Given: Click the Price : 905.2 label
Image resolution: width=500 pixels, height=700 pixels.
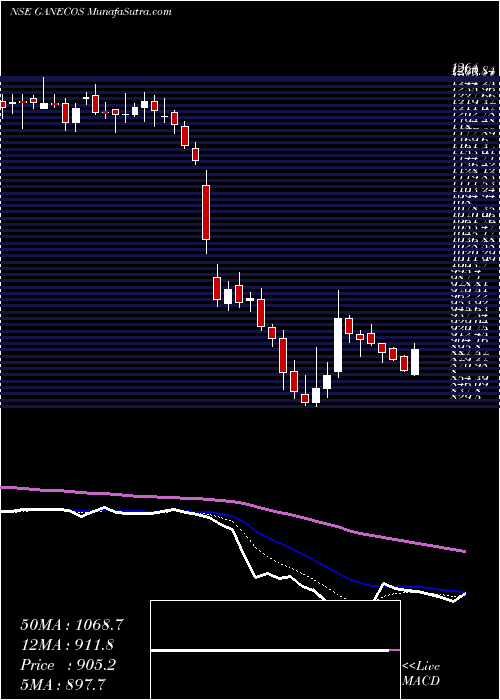Looking at the screenshot, I should (x=68, y=665).
